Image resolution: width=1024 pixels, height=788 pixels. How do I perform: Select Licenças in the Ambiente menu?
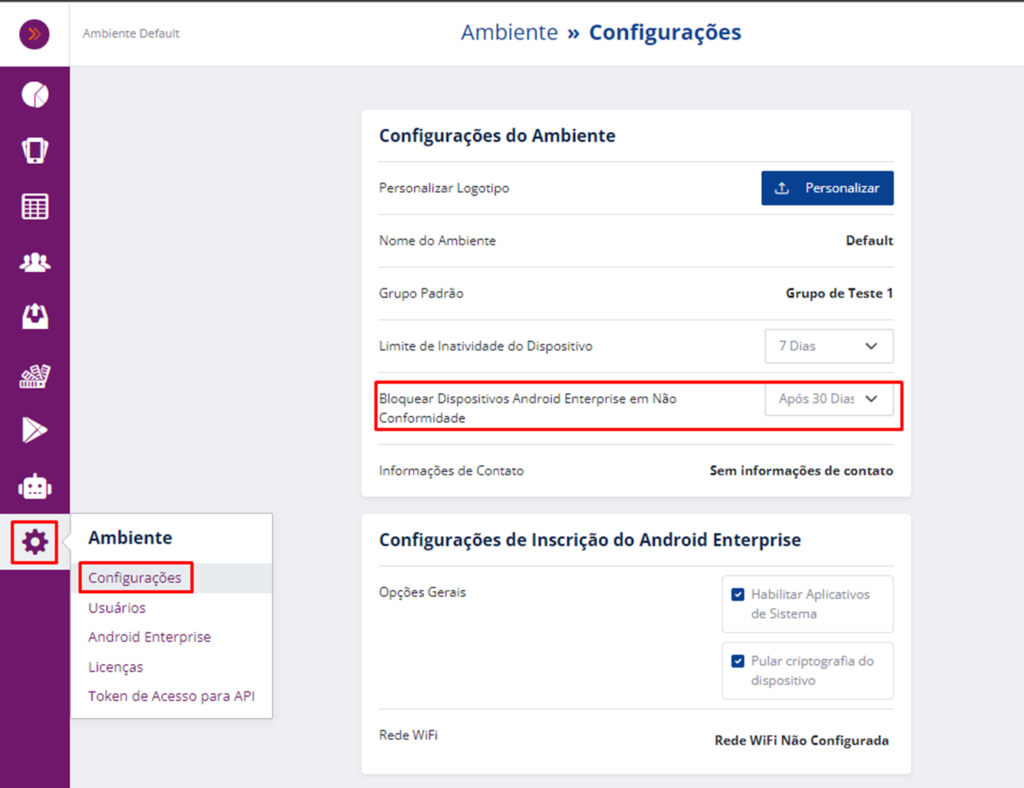point(116,667)
